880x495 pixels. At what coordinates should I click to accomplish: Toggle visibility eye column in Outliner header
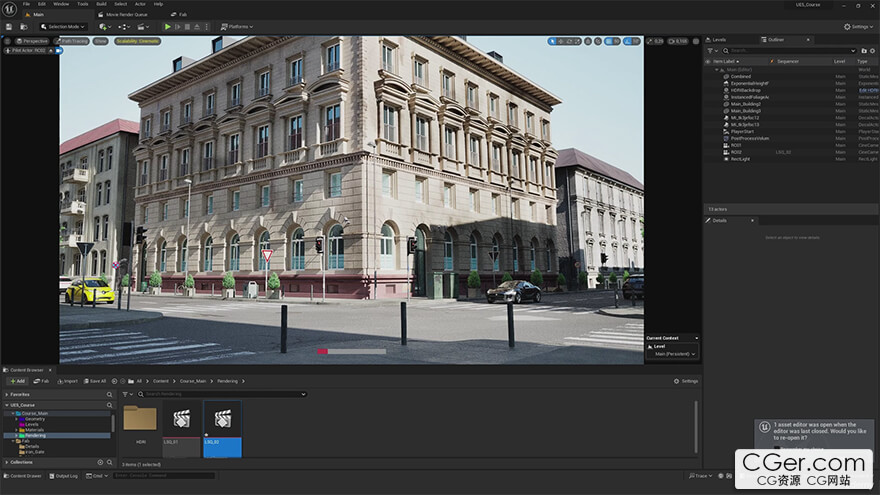click(x=708, y=61)
